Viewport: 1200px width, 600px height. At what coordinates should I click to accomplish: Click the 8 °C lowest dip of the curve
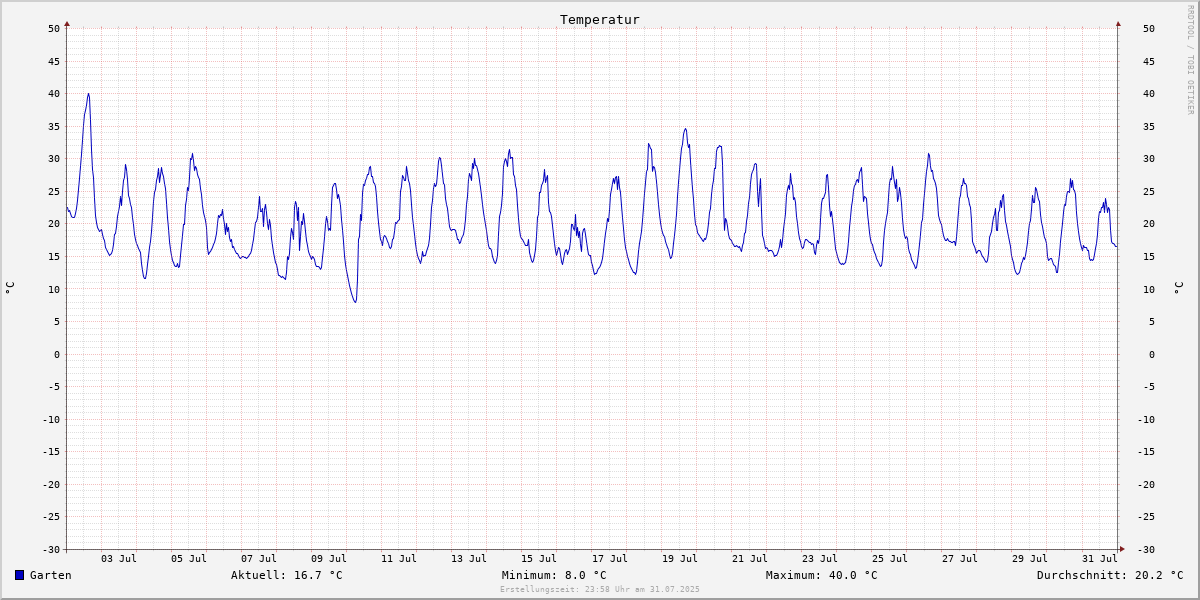point(355,302)
